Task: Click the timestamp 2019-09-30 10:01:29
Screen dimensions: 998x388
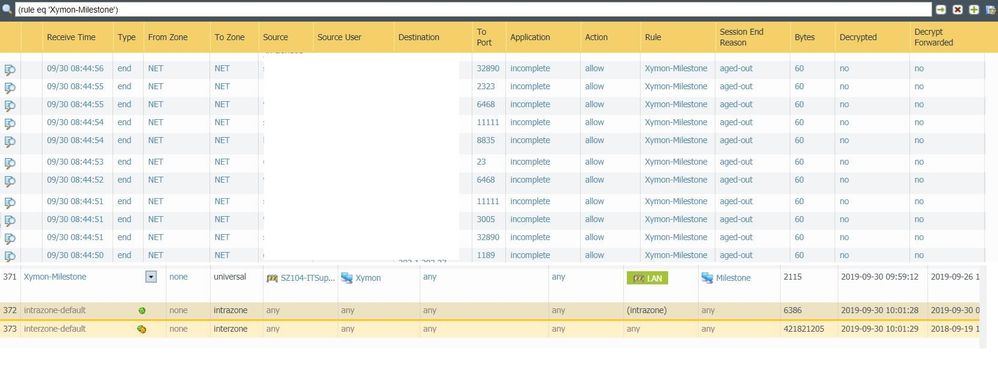Action: [879, 329]
